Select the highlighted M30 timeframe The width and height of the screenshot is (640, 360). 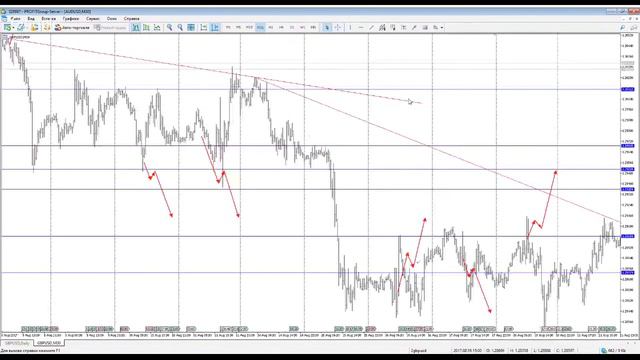260,27
